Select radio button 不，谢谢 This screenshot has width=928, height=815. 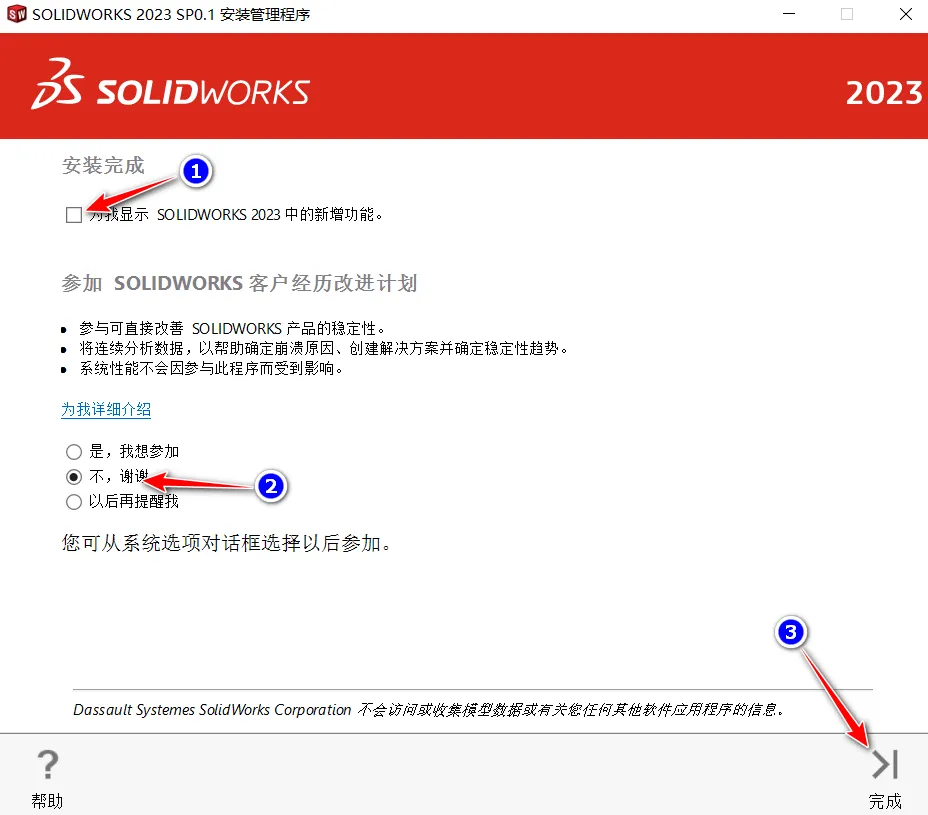(74, 476)
